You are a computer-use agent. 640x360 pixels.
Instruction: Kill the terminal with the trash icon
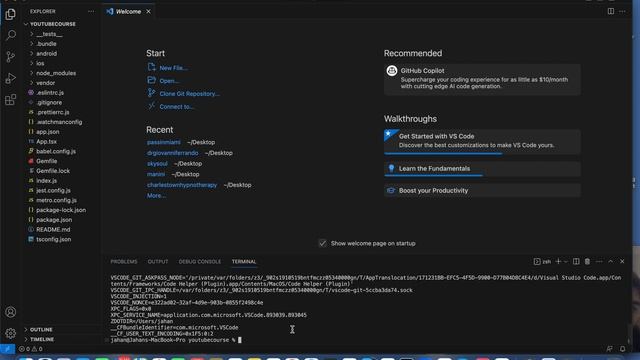[x=587, y=261]
